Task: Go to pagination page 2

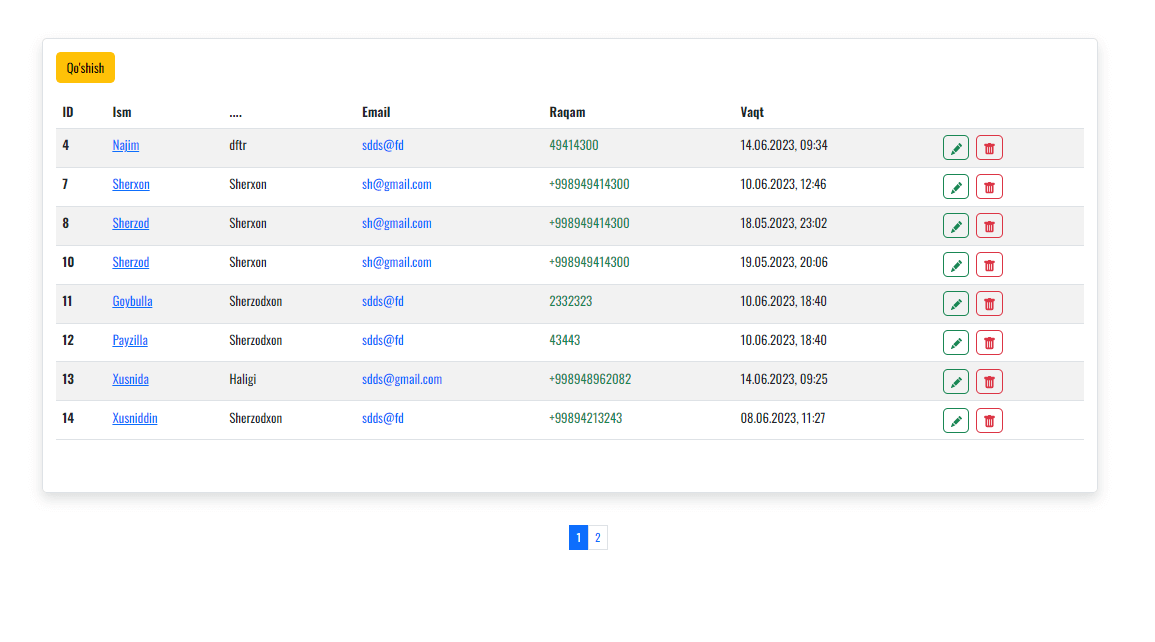Action: click(597, 538)
